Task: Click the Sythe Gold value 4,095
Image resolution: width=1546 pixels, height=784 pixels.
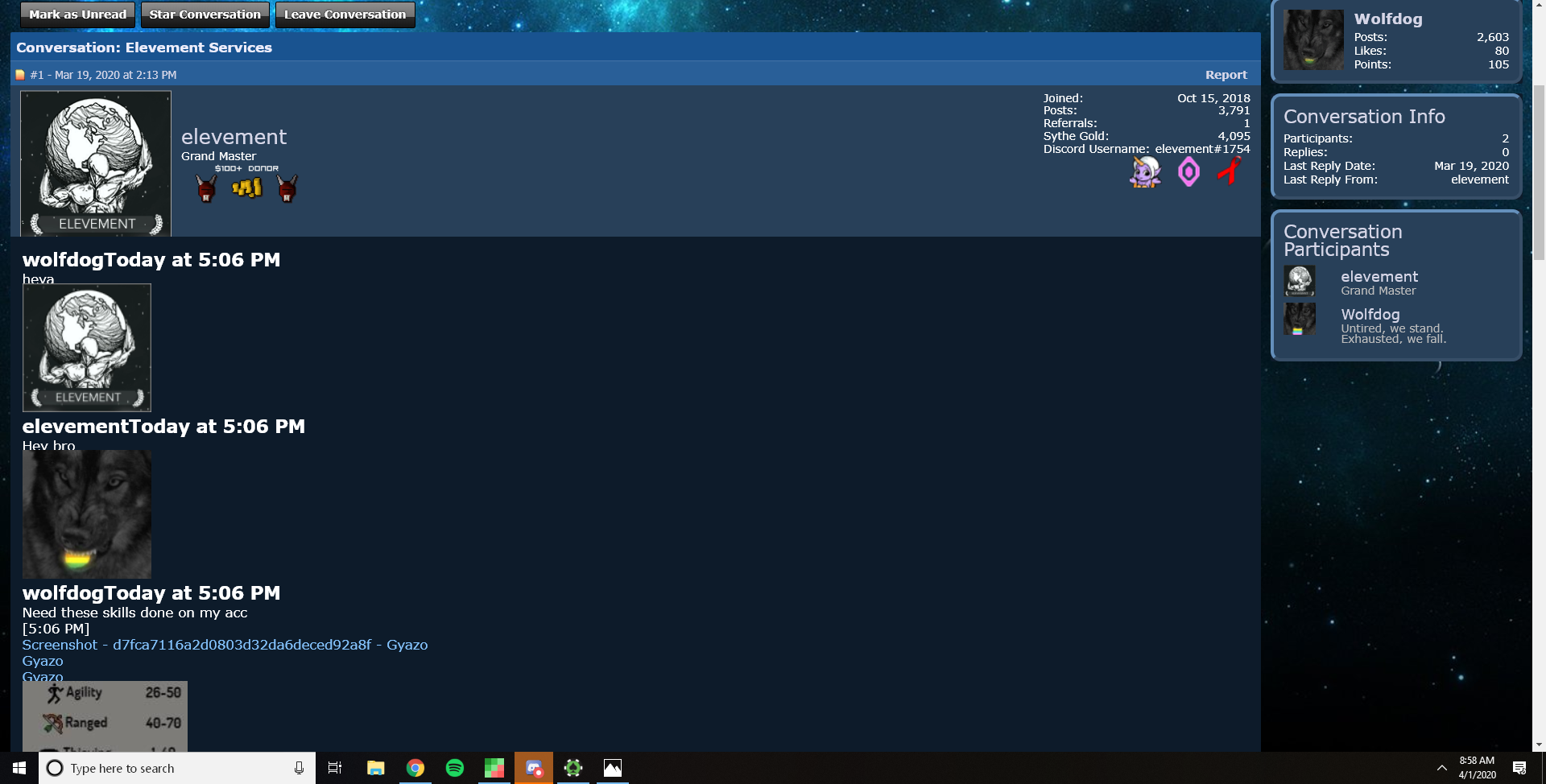Action: (x=1234, y=136)
